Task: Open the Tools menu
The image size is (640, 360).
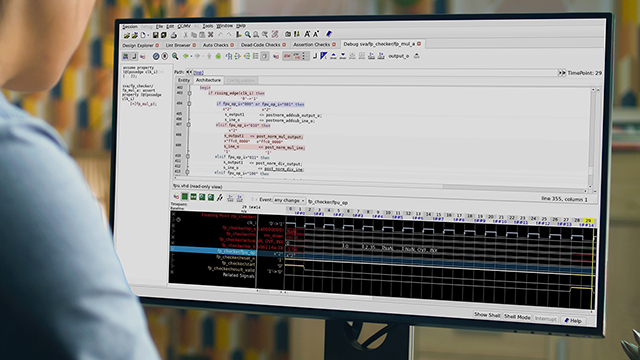Action: click(208, 26)
